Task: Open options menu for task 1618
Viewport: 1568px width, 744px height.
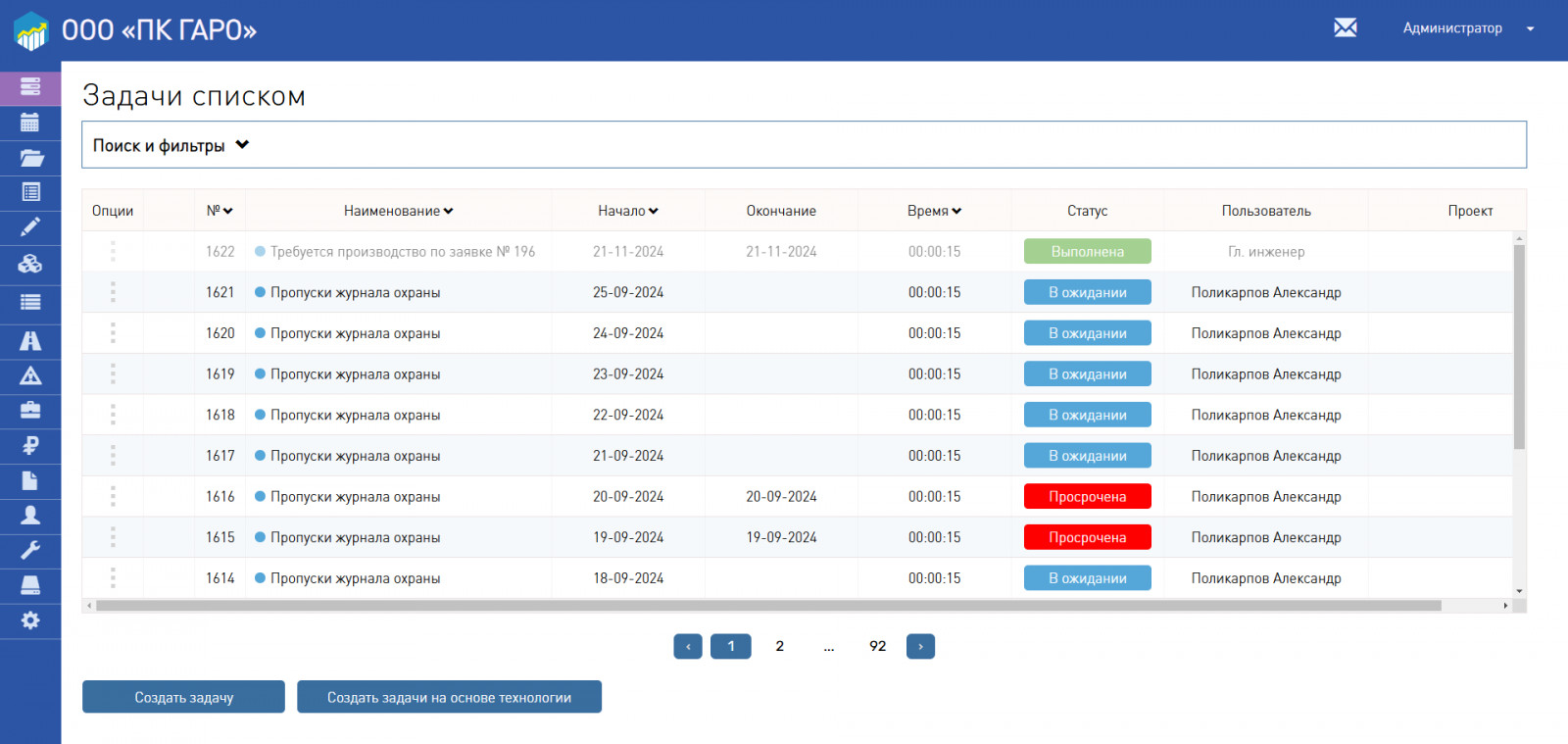Action: 113,415
